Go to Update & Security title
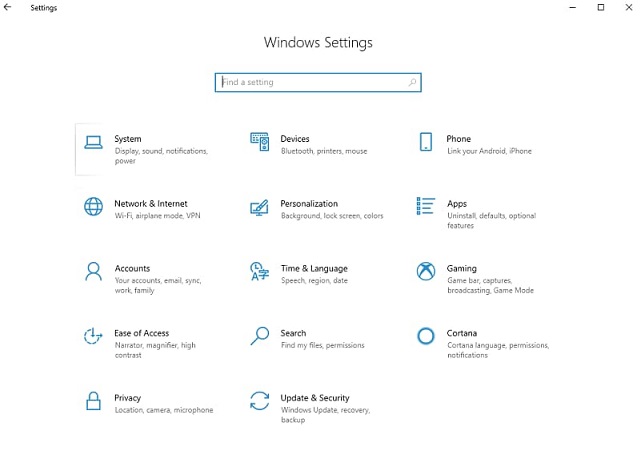Viewport: 640px width, 455px height. click(315, 398)
